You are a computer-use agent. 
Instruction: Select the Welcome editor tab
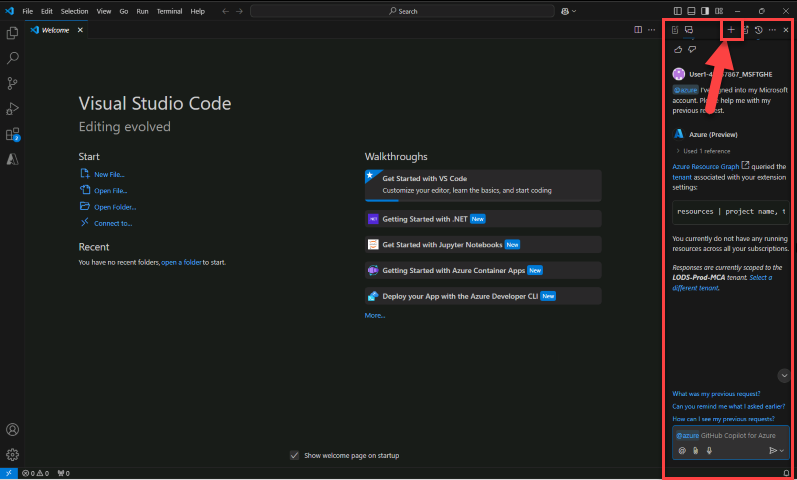click(55, 30)
